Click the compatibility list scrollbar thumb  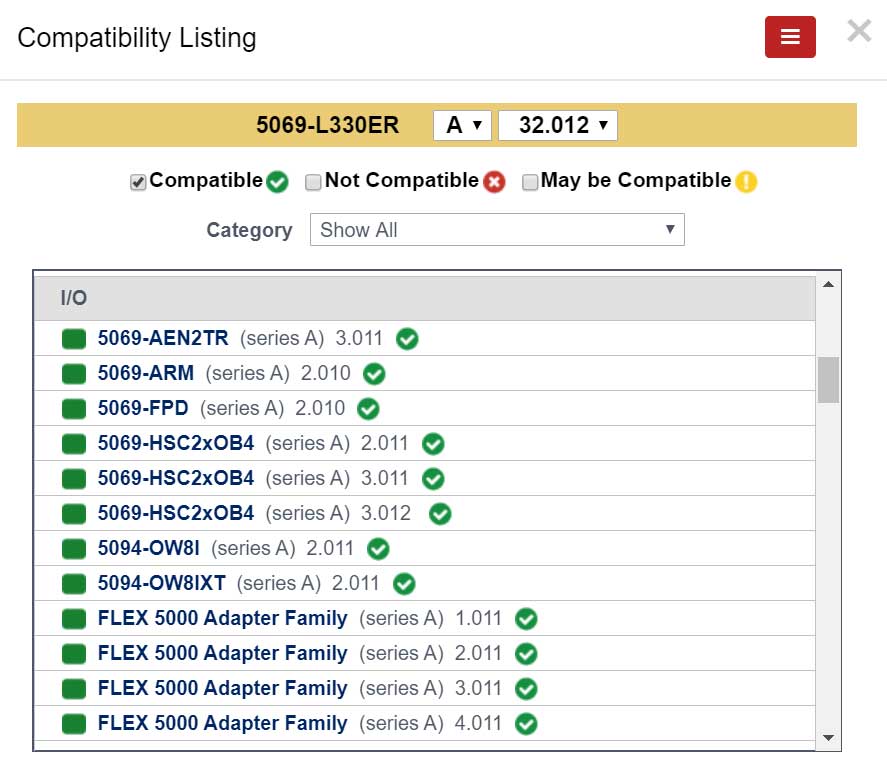pyautogui.click(x=828, y=379)
